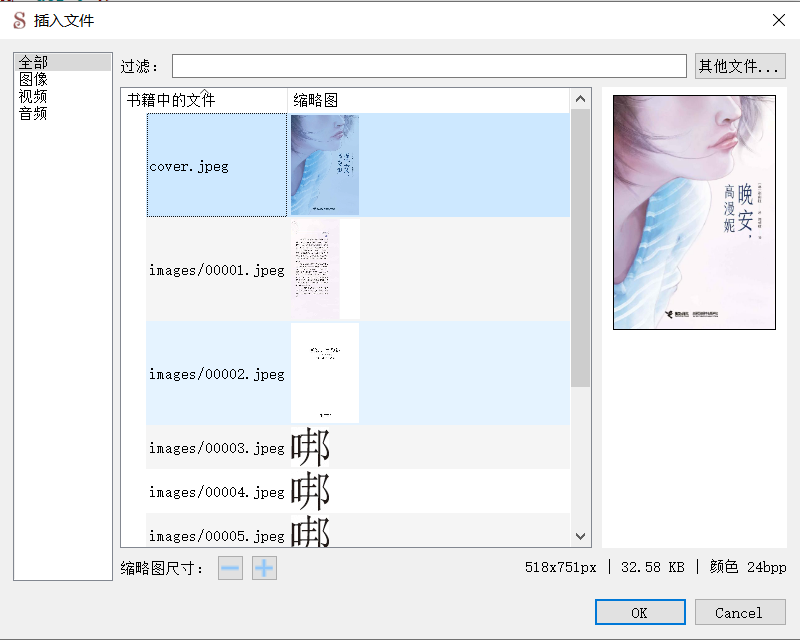The image size is (800, 640).
Task: Decrease thumbnail size with the minus icon
Action: point(230,567)
